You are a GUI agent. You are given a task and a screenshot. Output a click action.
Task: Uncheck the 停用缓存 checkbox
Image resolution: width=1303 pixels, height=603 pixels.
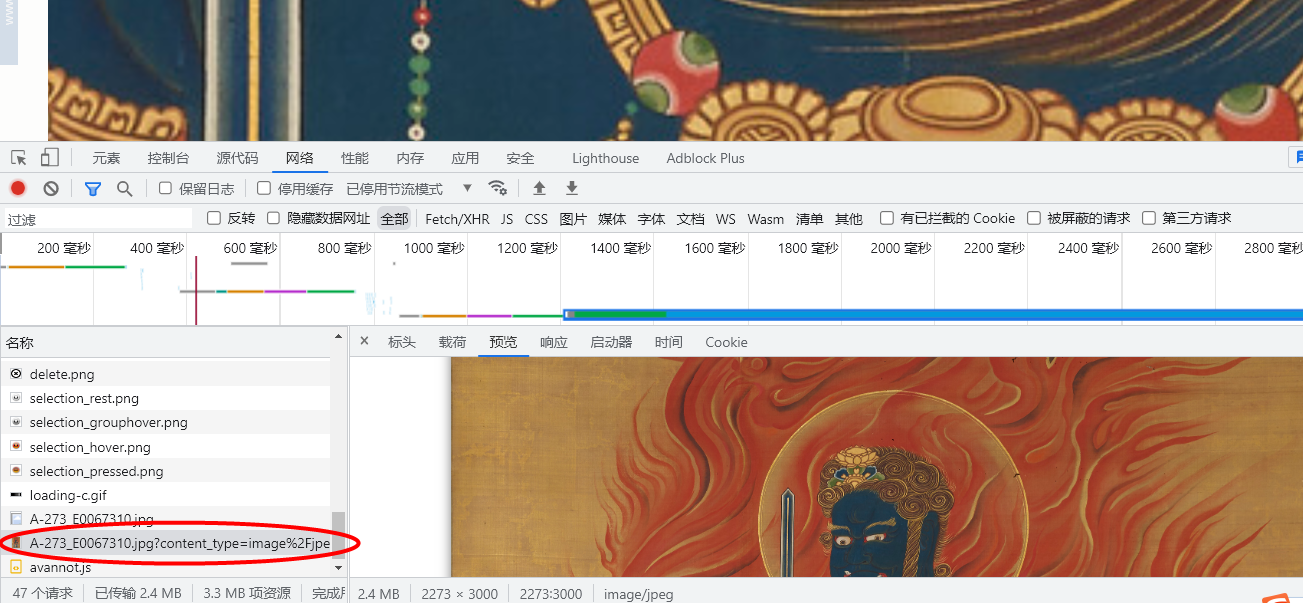coord(265,188)
